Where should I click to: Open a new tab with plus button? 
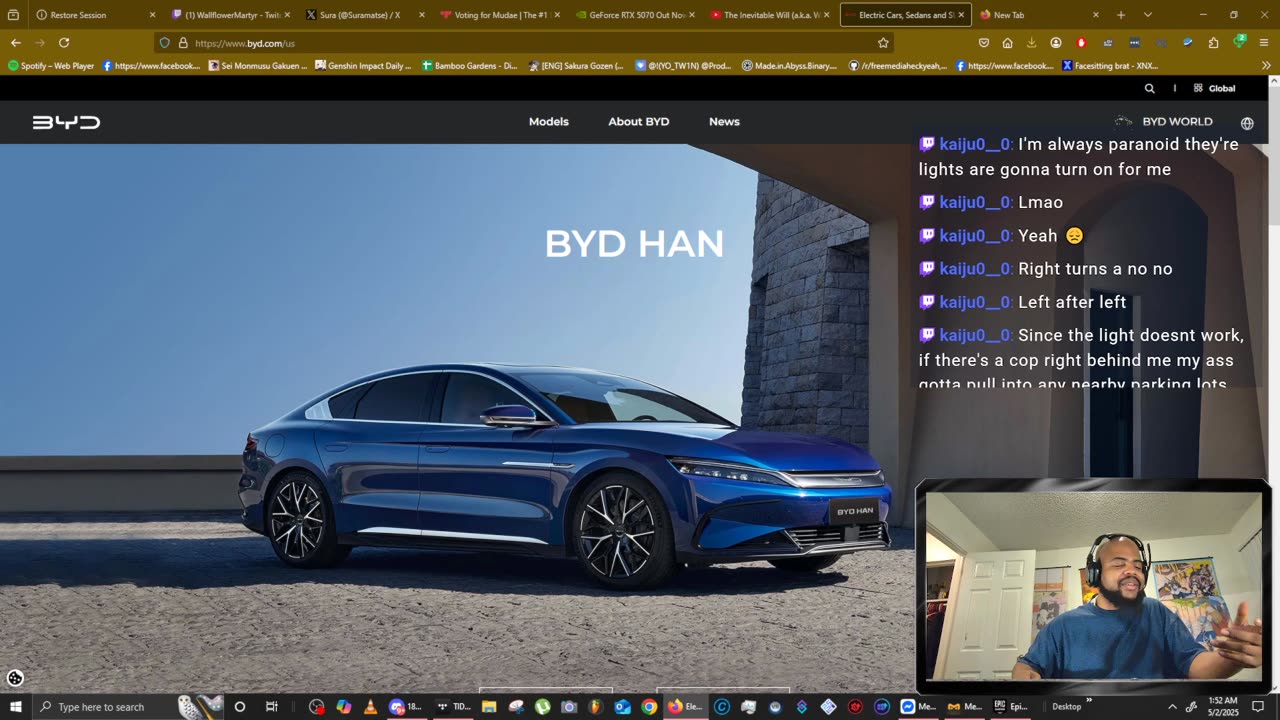[x=1121, y=15]
